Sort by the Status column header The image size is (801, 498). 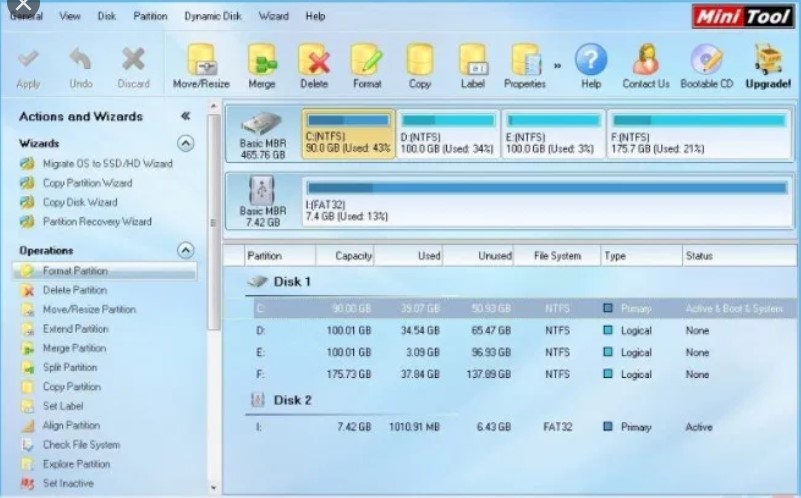[x=739, y=255]
